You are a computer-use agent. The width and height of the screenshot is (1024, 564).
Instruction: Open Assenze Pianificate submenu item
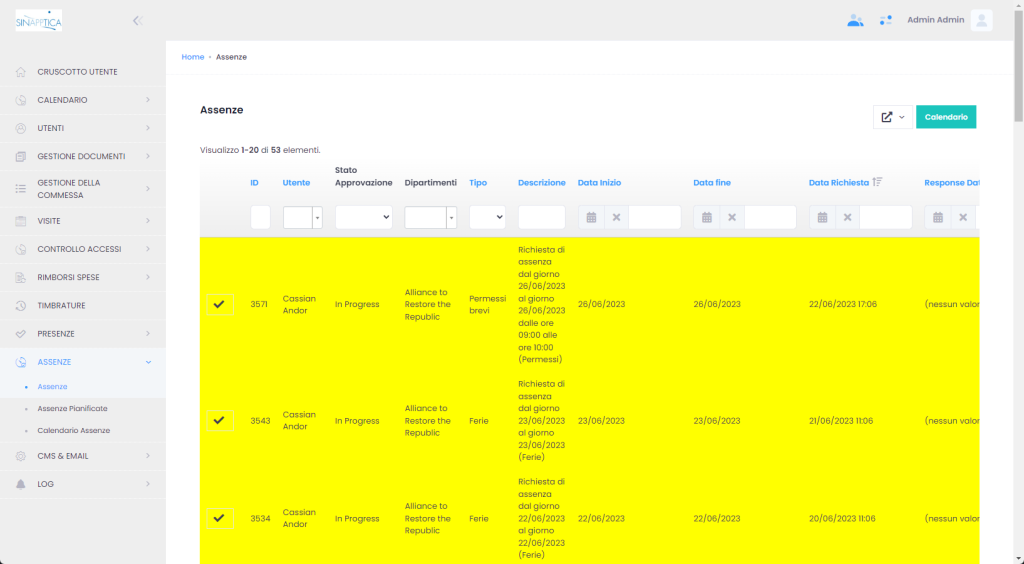(x=72, y=408)
